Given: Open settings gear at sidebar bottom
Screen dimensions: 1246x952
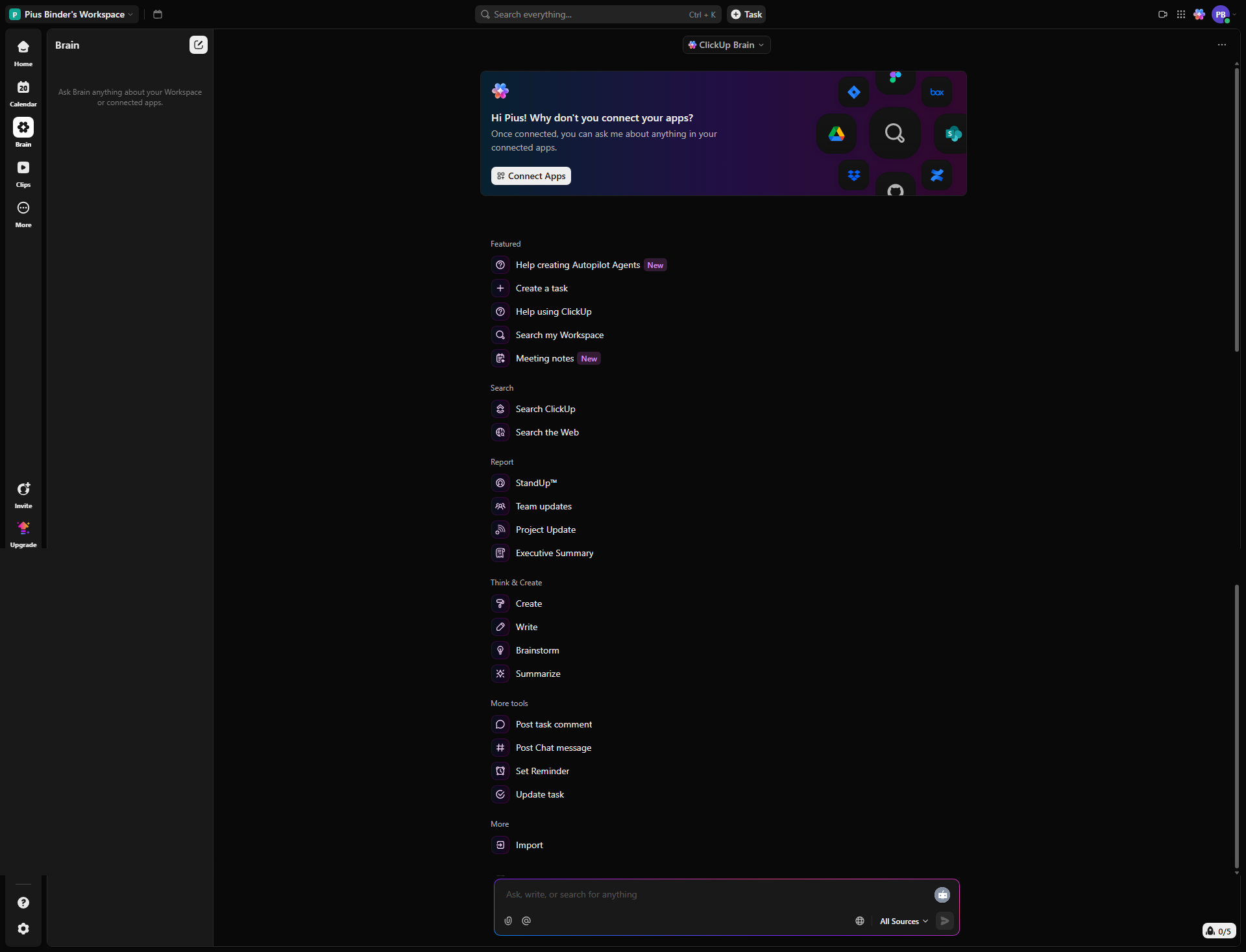Looking at the screenshot, I should coord(23,929).
